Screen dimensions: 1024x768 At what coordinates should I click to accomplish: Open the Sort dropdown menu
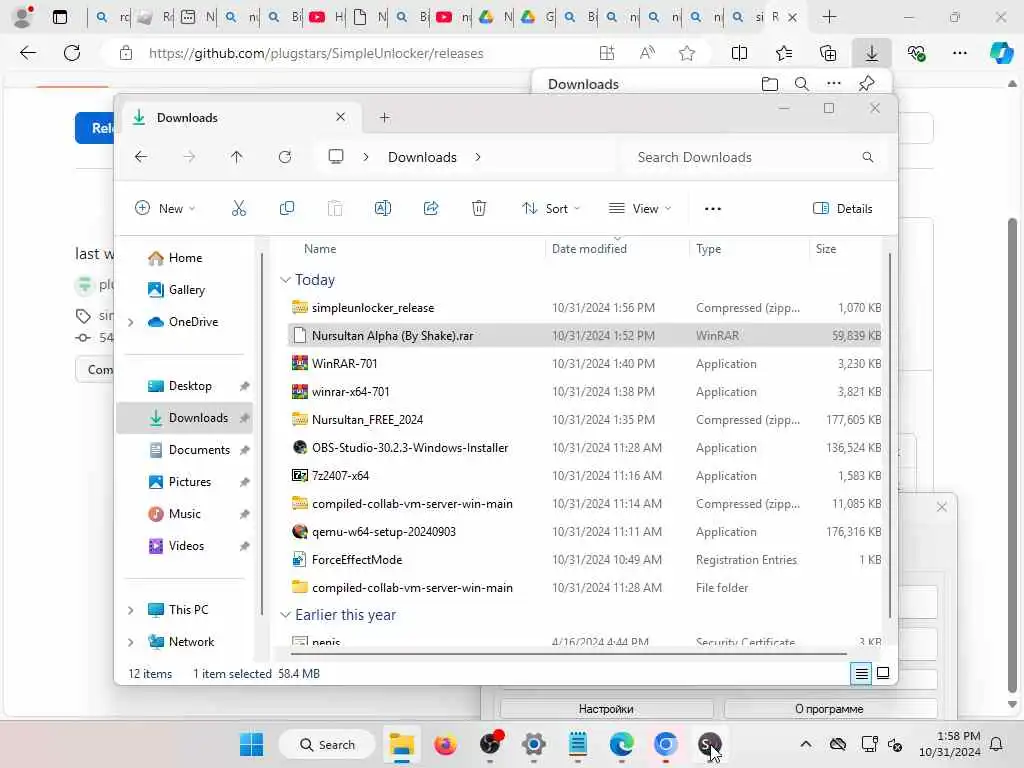point(551,208)
